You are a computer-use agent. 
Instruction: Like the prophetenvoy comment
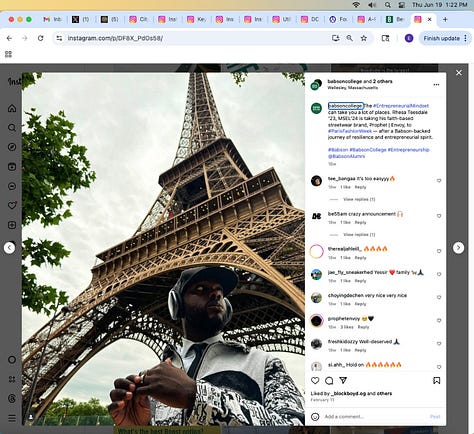tap(439, 321)
